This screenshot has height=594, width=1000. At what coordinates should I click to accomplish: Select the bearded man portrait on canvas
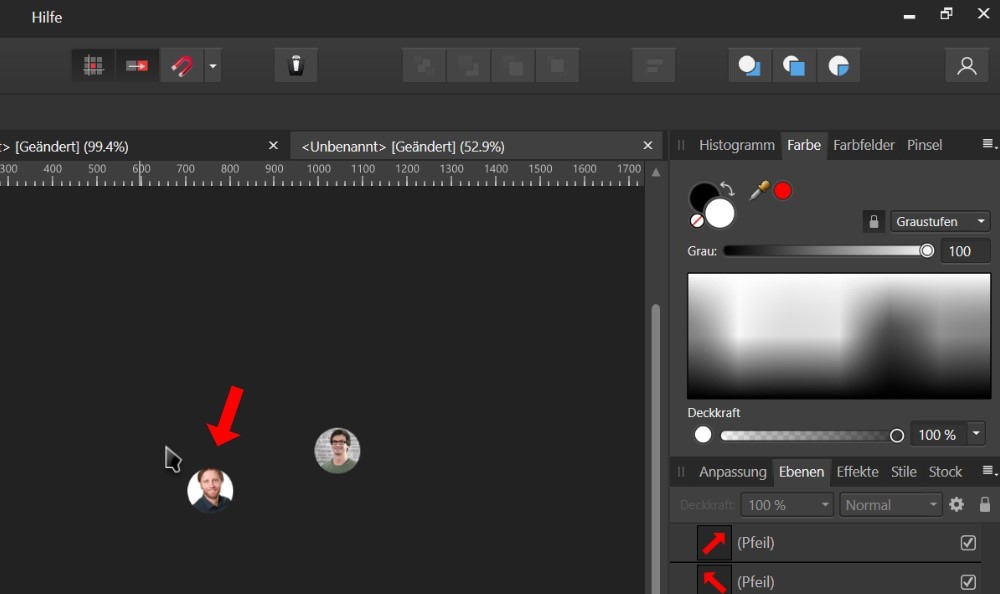coord(210,490)
